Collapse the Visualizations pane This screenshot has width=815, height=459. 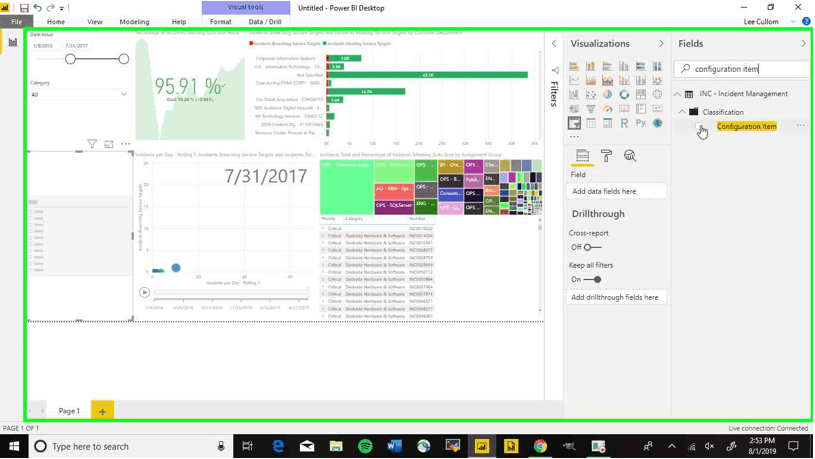[661, 44]
